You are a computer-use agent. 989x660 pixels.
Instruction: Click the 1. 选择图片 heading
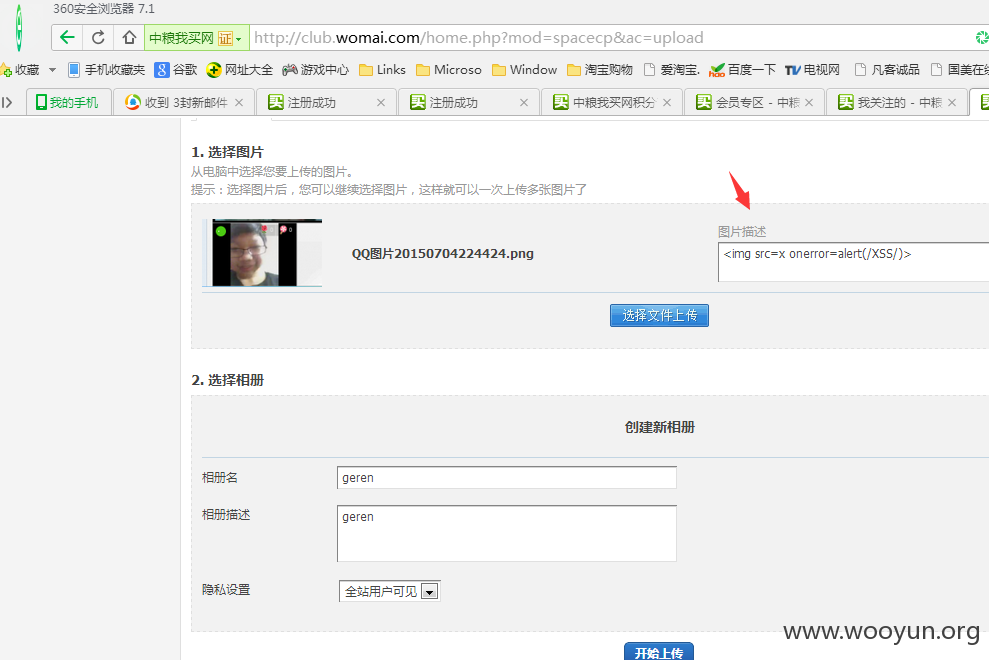pyautogui.click(x=228, y=152)
